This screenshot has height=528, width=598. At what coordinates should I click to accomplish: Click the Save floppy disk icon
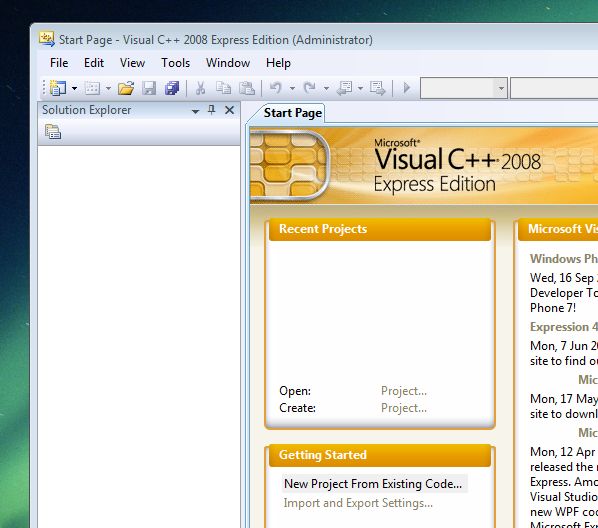(x=149, y=88)
